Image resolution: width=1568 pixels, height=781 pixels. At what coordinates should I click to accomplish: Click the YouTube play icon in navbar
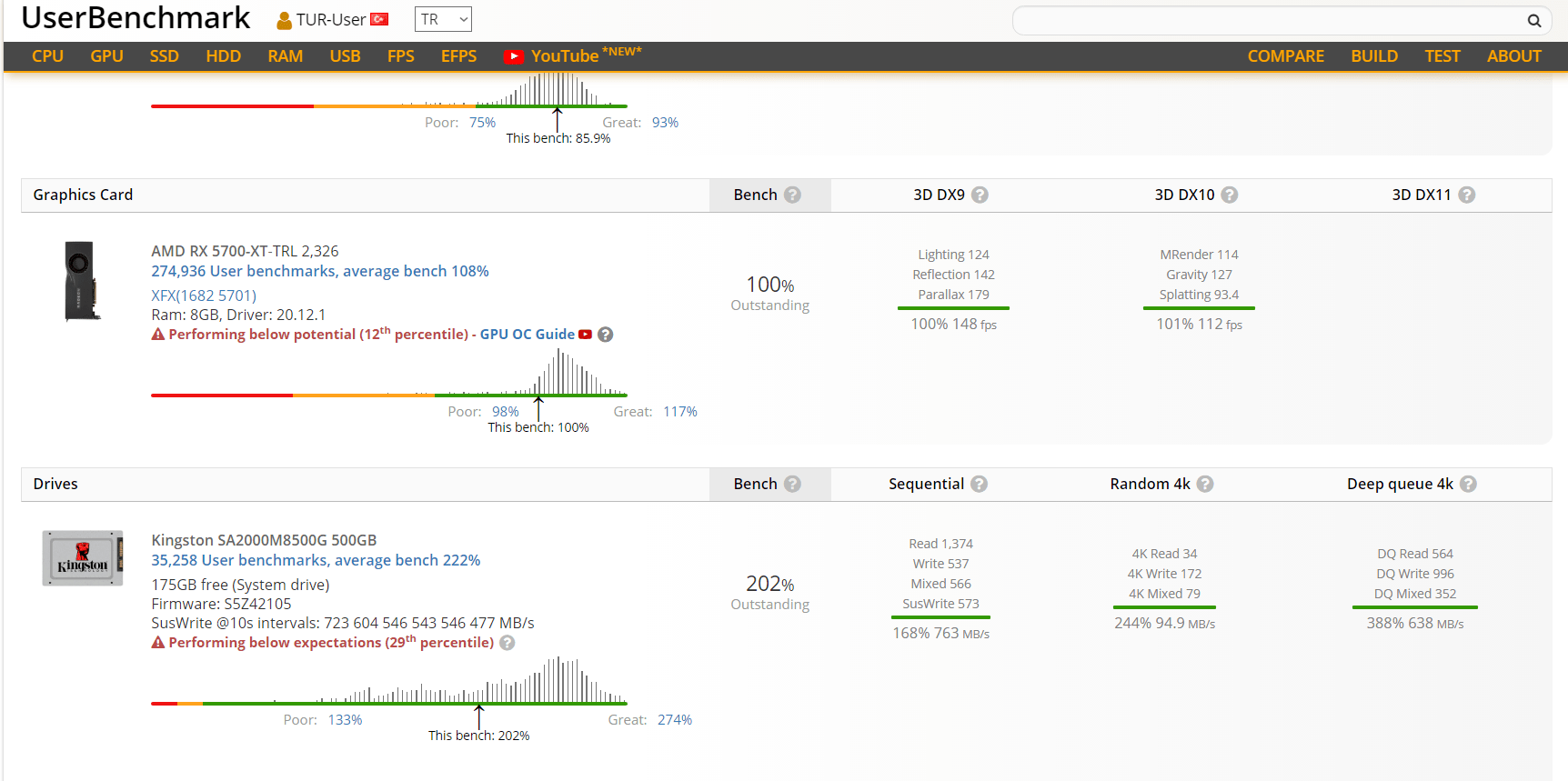(x=514, y=56)
